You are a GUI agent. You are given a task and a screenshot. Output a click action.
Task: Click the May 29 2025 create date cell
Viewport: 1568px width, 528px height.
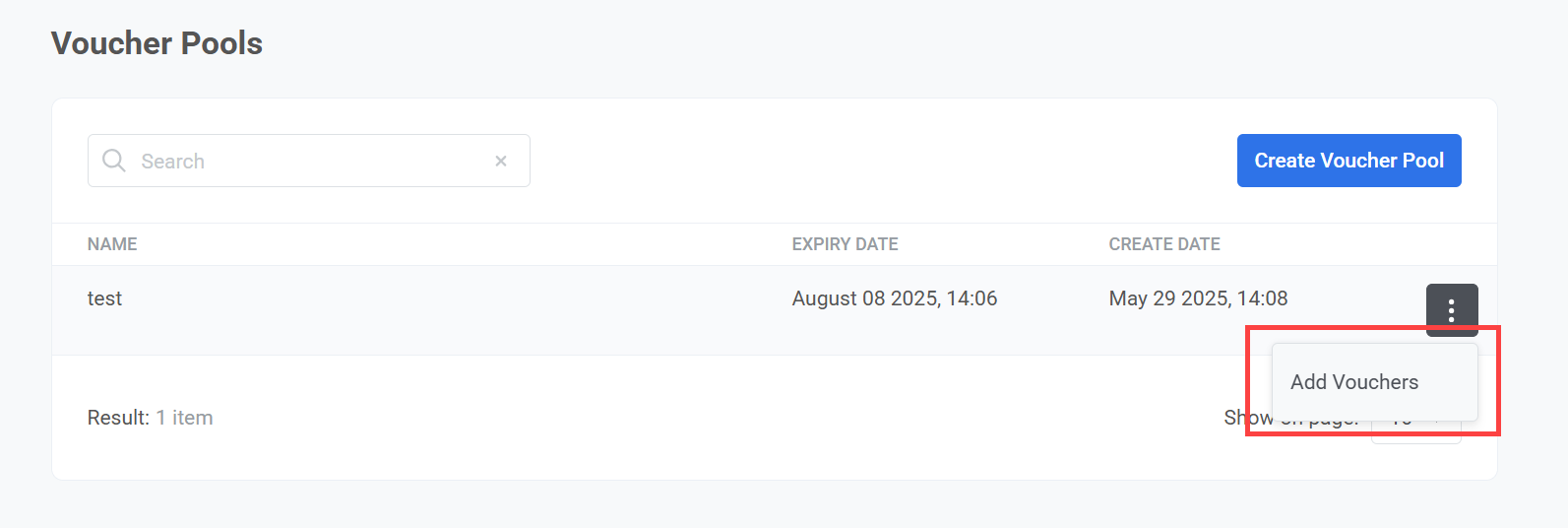[x=1198, y=298]
